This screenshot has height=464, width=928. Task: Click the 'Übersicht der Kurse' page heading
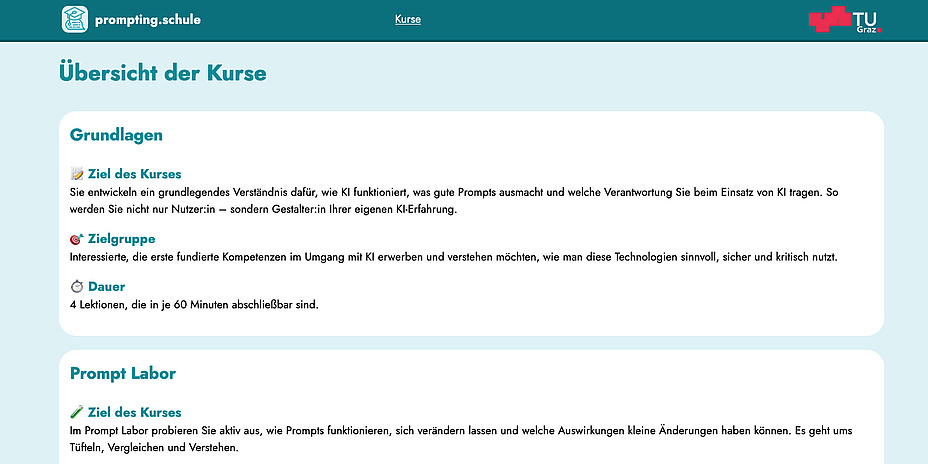[x=163, y=74]
